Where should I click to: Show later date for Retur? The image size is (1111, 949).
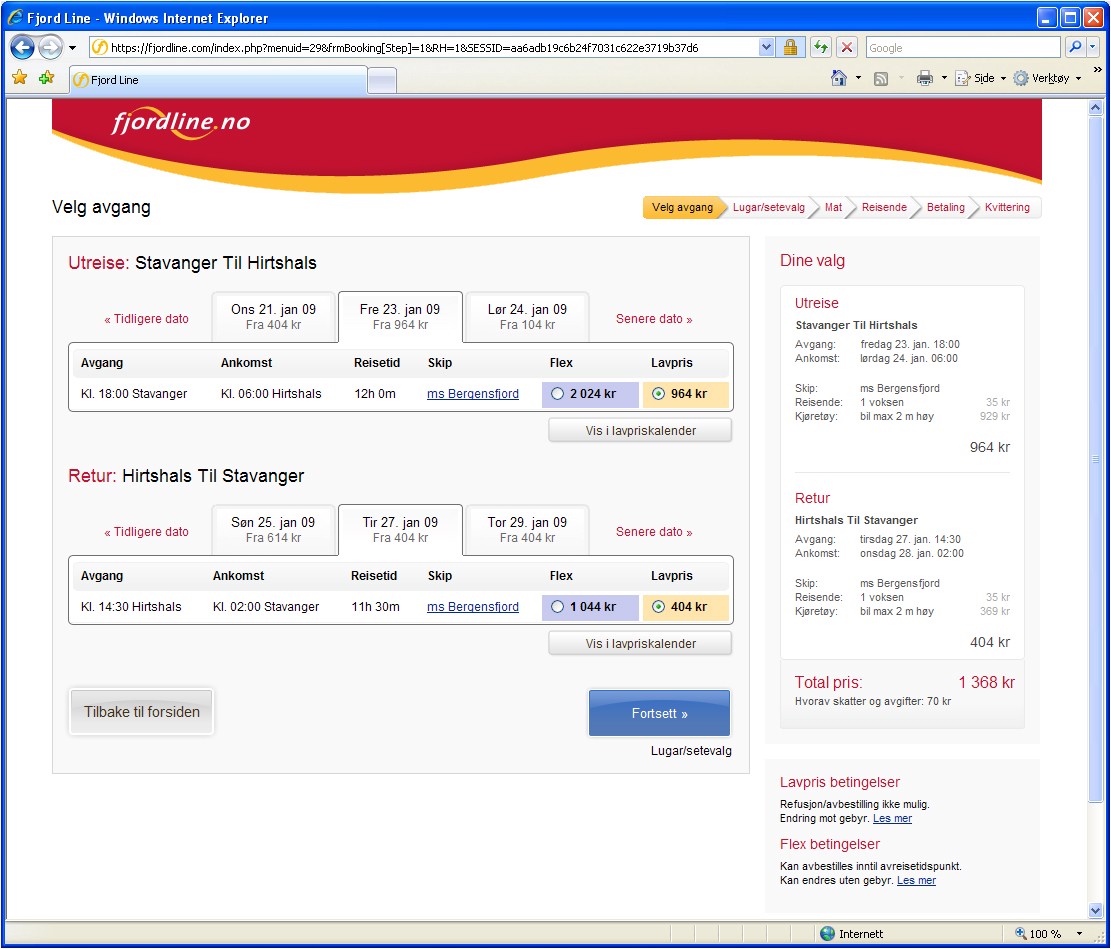pos(654,532)
